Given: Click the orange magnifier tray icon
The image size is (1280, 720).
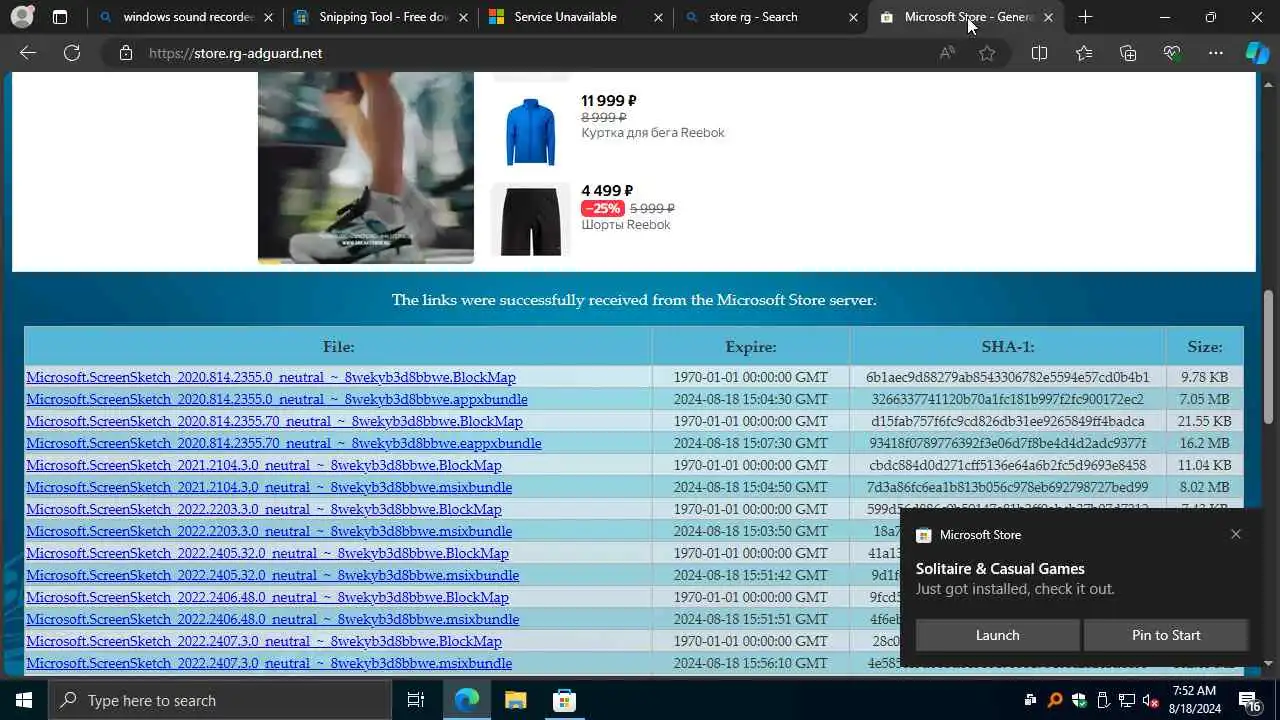Looking at the screenshot, I should (1054, 700).
